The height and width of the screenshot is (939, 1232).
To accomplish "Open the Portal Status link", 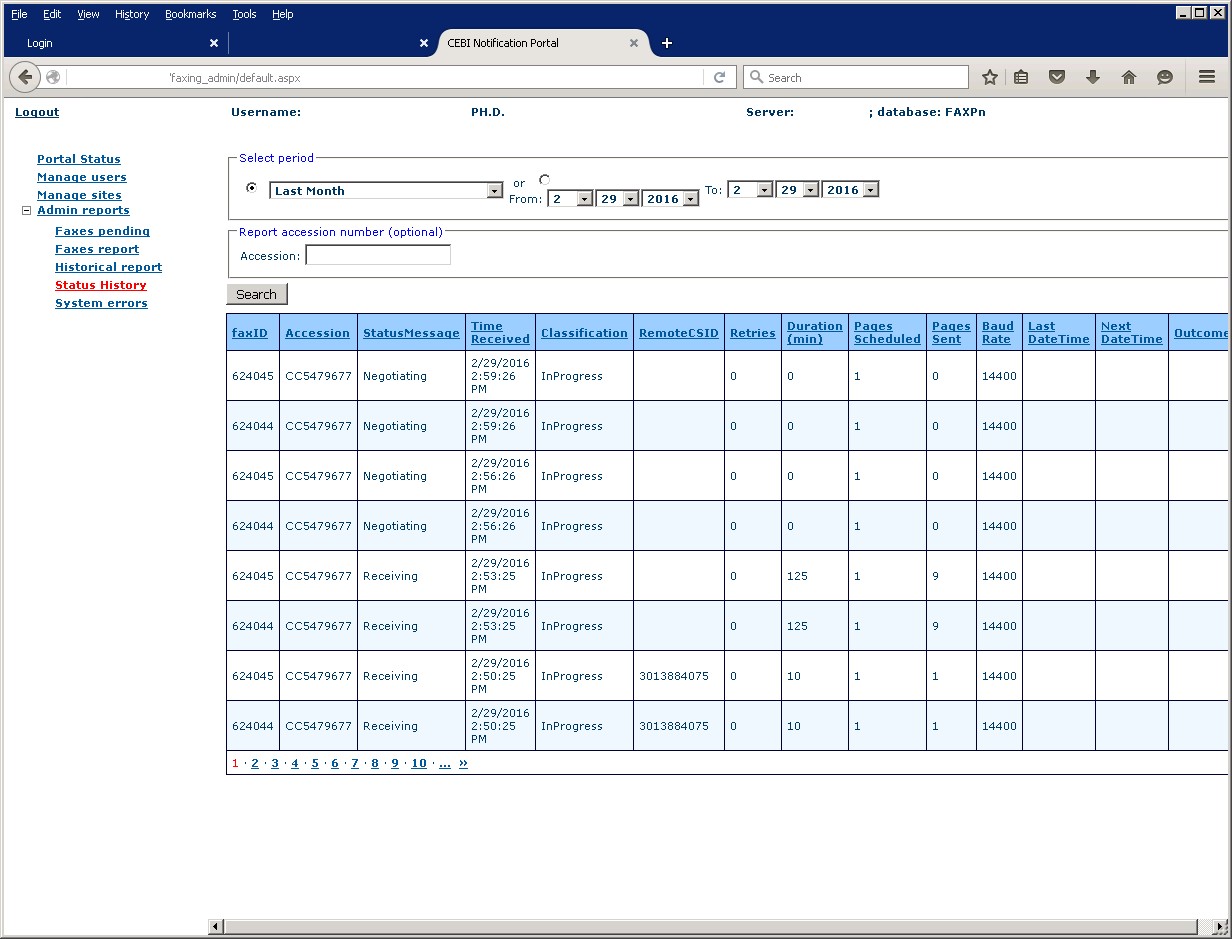I will 79,159.
